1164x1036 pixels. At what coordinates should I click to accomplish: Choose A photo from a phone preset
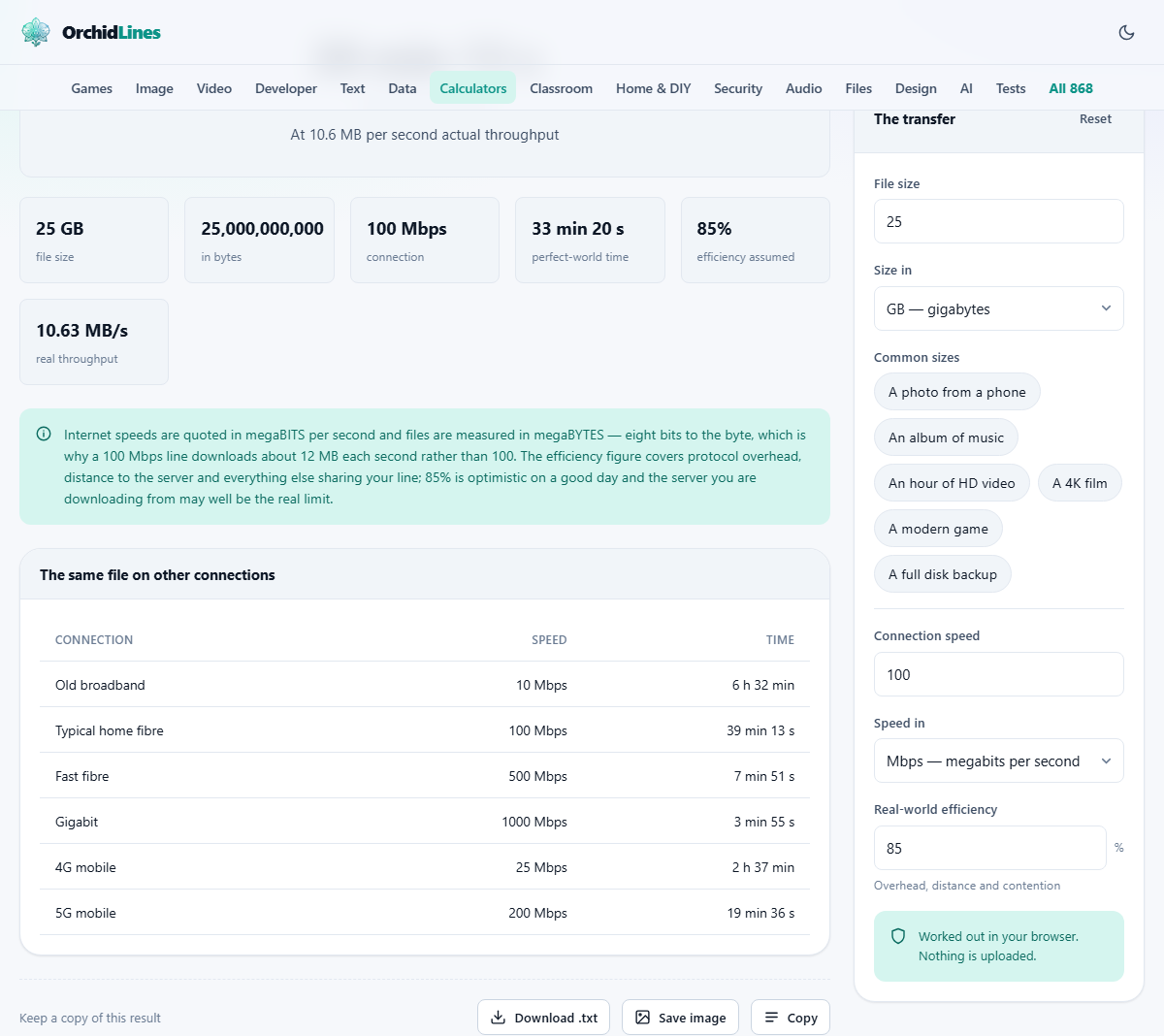click(957, 392)
